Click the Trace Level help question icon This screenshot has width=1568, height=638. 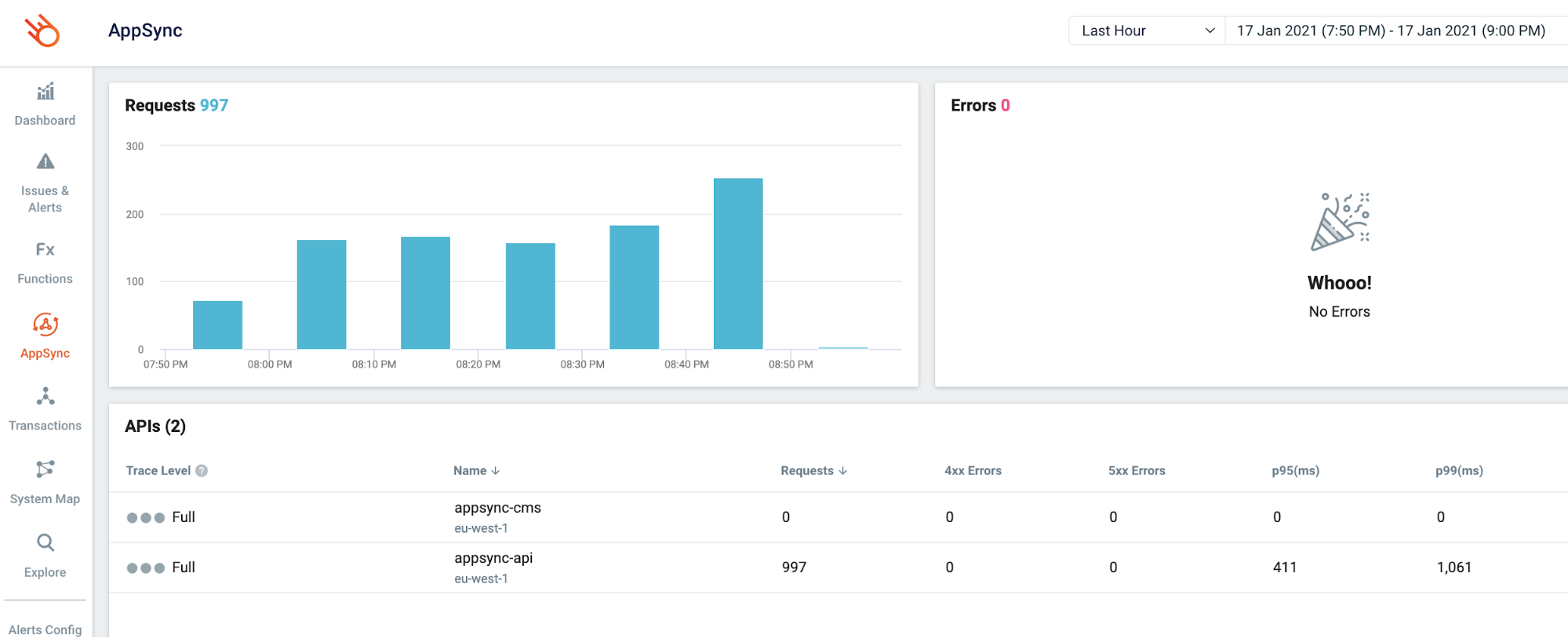(202, 470)
